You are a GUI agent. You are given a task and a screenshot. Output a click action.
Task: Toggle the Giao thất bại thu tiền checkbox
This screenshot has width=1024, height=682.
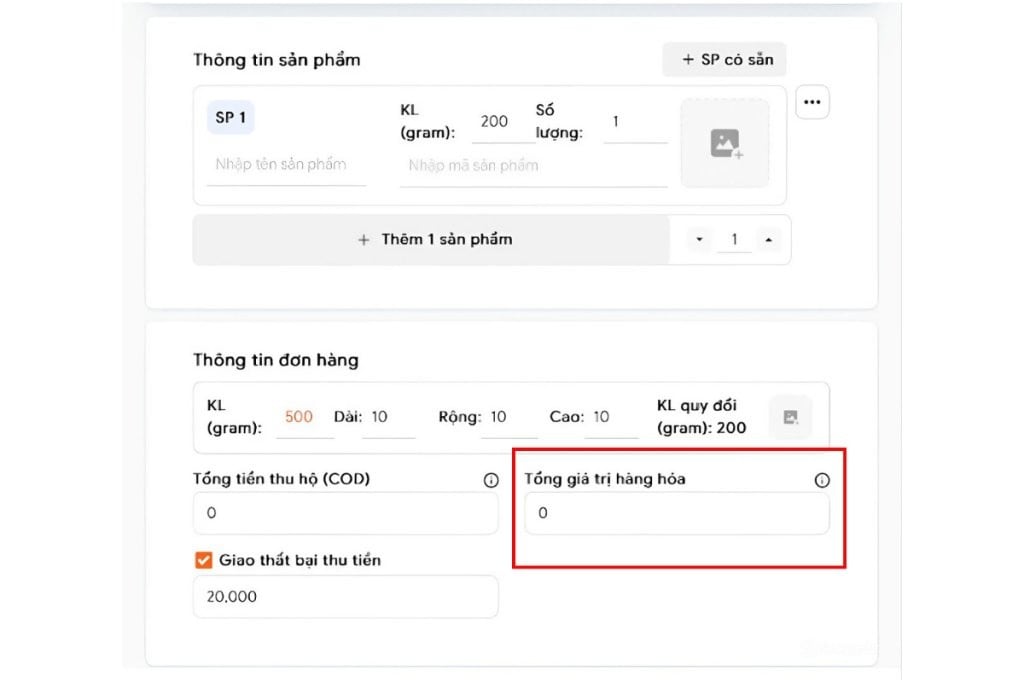coord(204,560)
